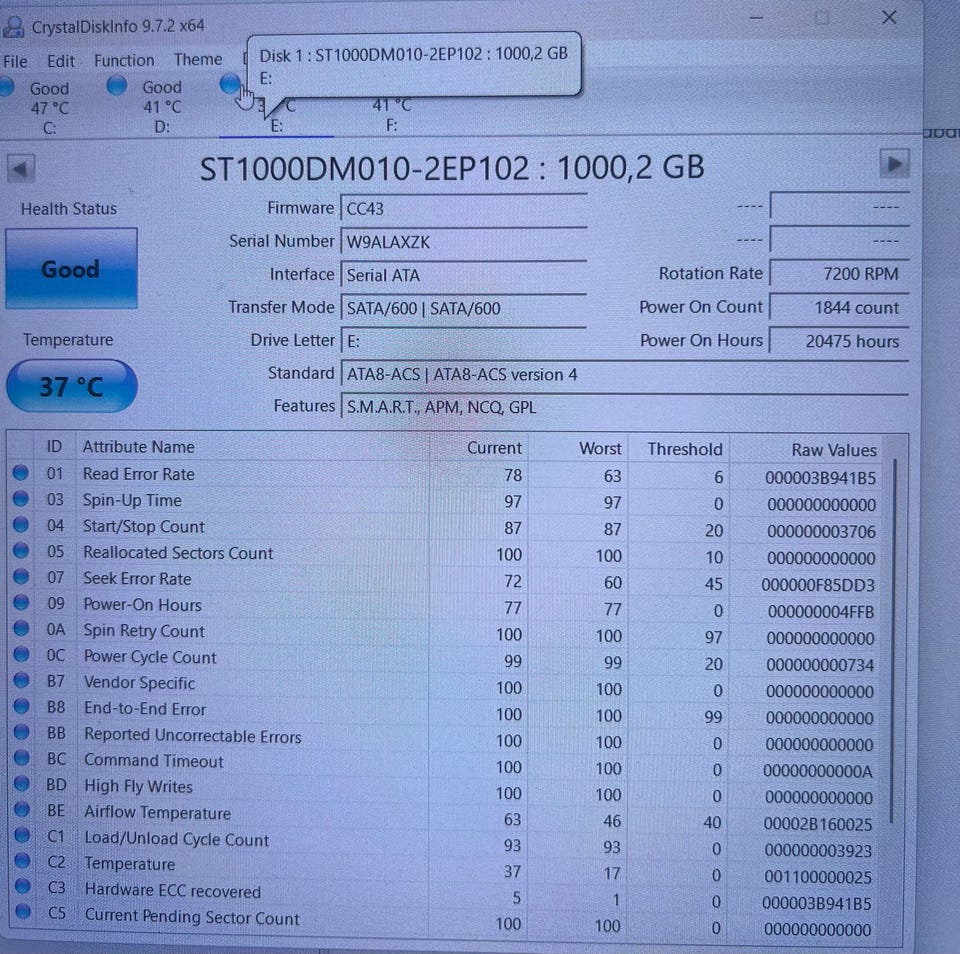This screenshot has height=954, width=960.
Task: Click status icon for Reported Uncorrectable Errors
Action: 22,732
